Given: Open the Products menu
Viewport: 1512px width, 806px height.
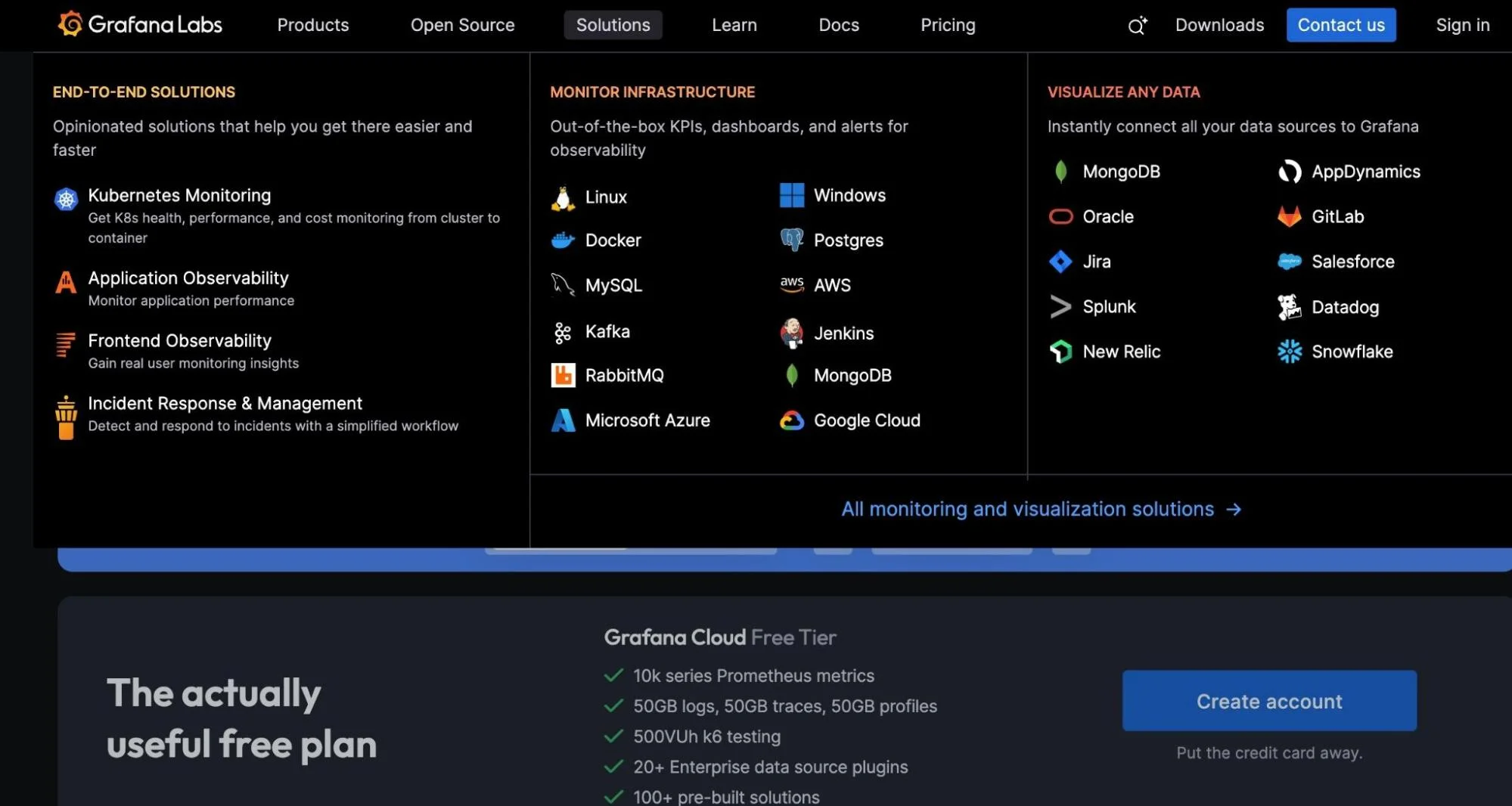Looking at the screenshot, I should coord(313,25).
